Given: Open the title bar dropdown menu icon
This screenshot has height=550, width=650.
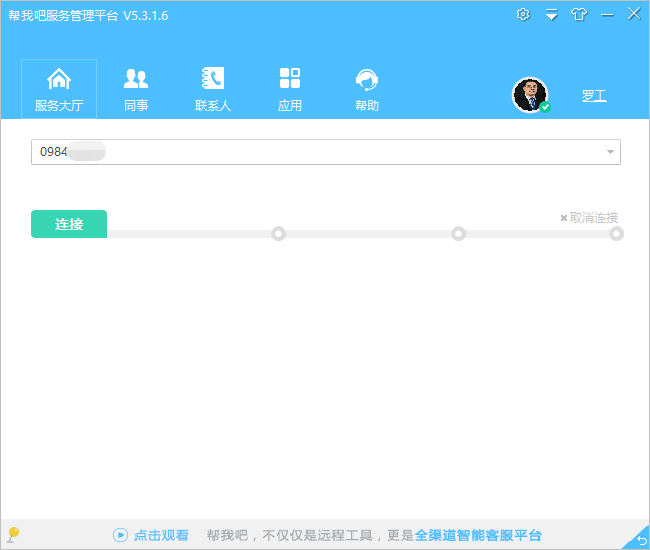Looking at the screenshot, I should (x=551, y=15).
